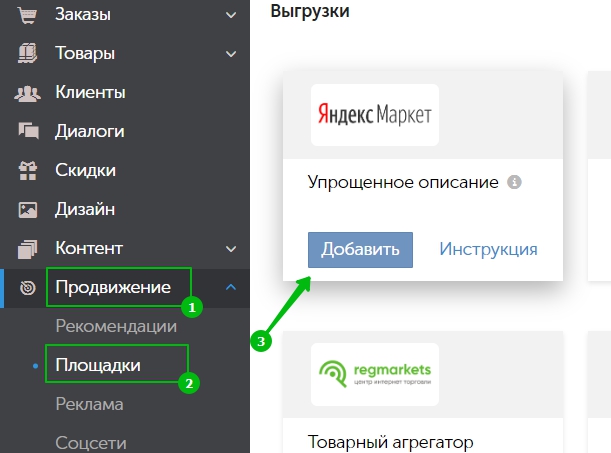Open the Диалоги section

pyautogui.click(x=90, y=131)
